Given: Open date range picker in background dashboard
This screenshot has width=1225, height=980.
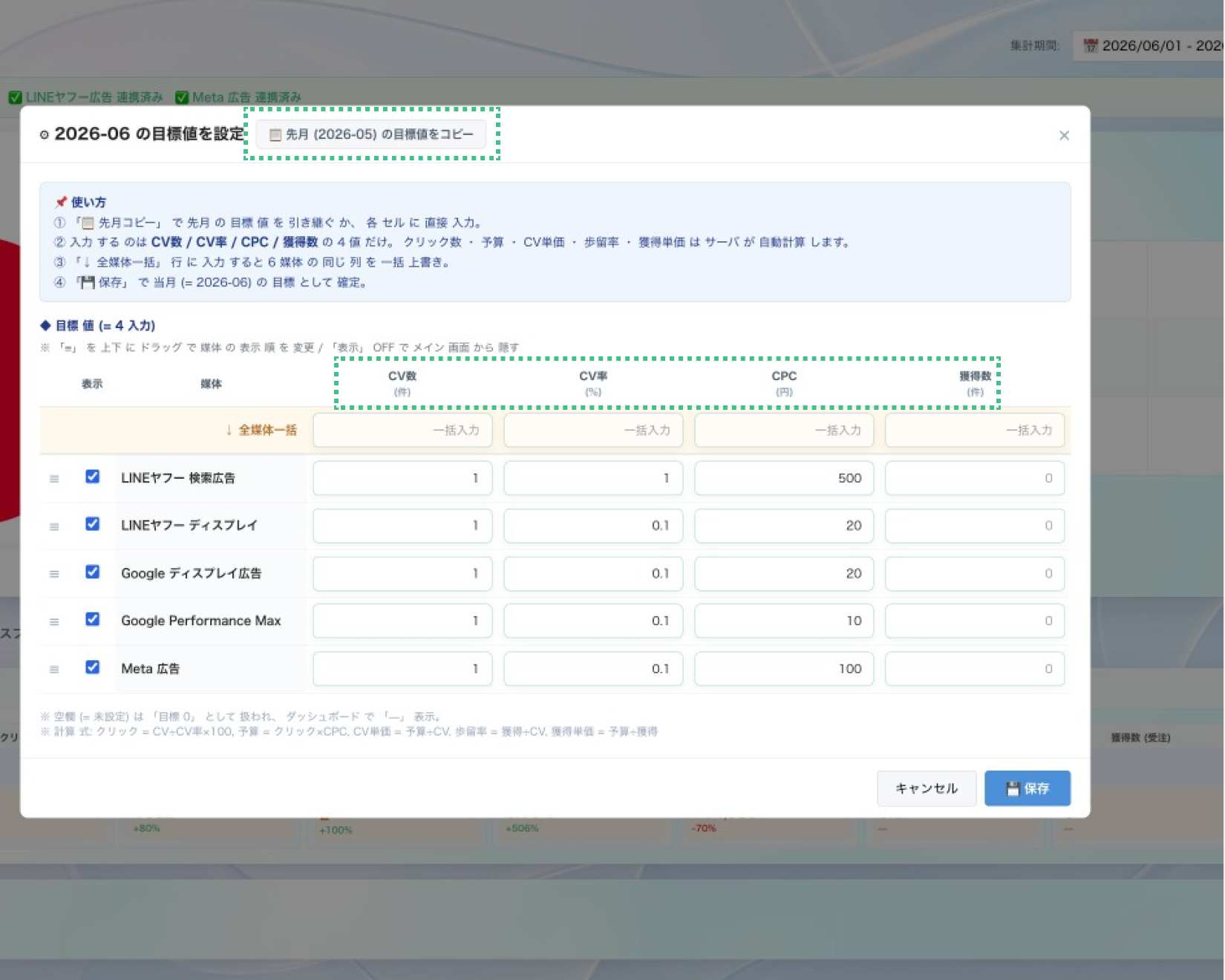Looking at the screenshot, I should (x=1149, y=46).
